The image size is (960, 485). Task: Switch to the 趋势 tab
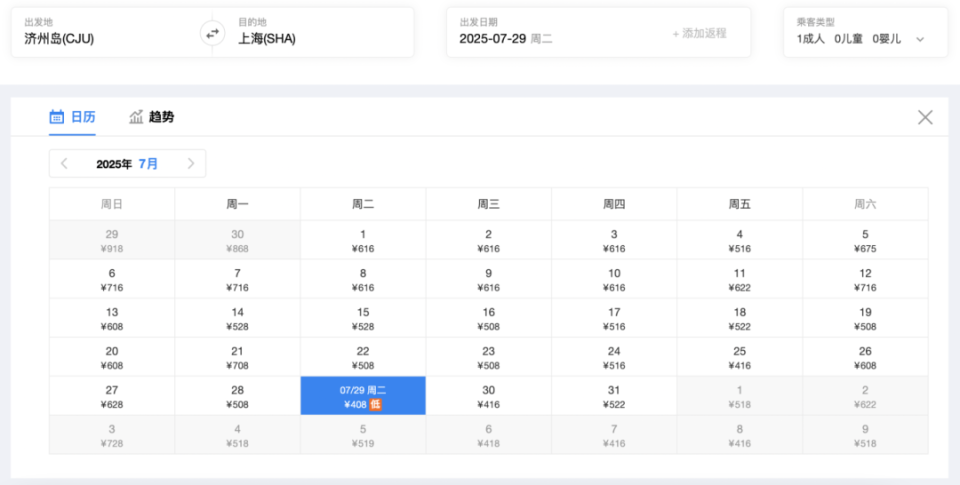coord(151,117)
